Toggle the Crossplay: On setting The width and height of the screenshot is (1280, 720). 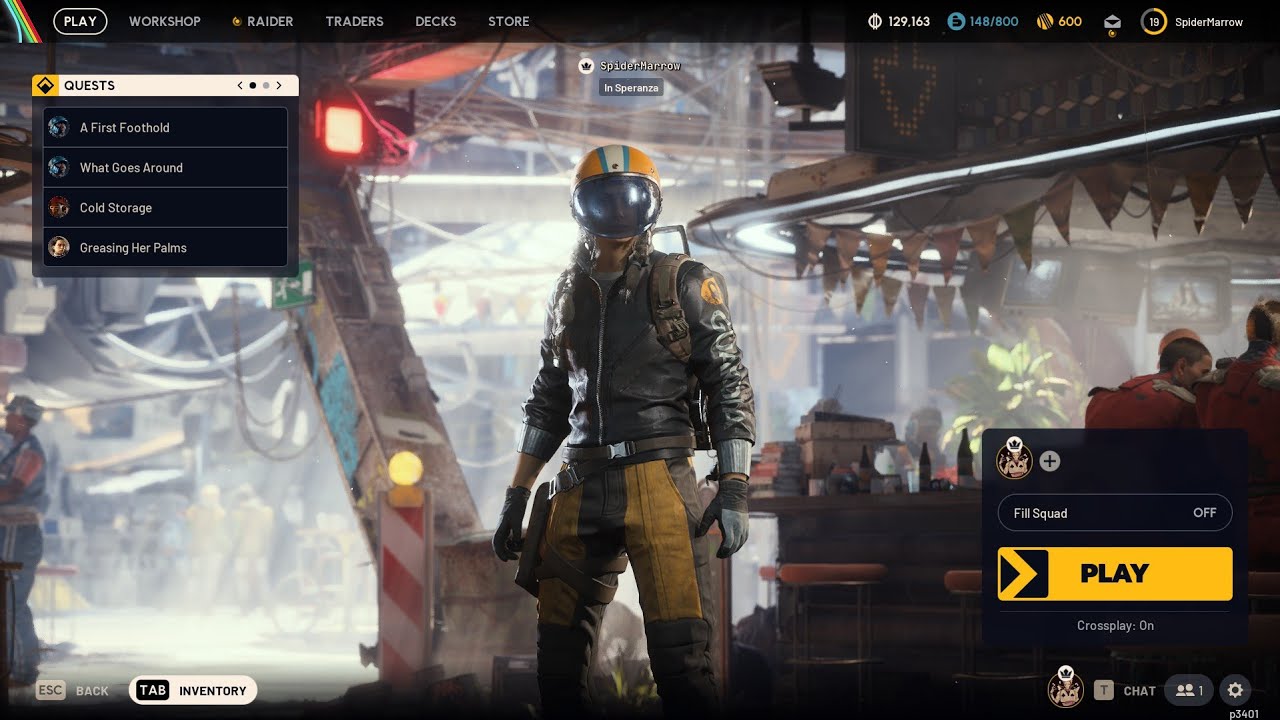1115,625
